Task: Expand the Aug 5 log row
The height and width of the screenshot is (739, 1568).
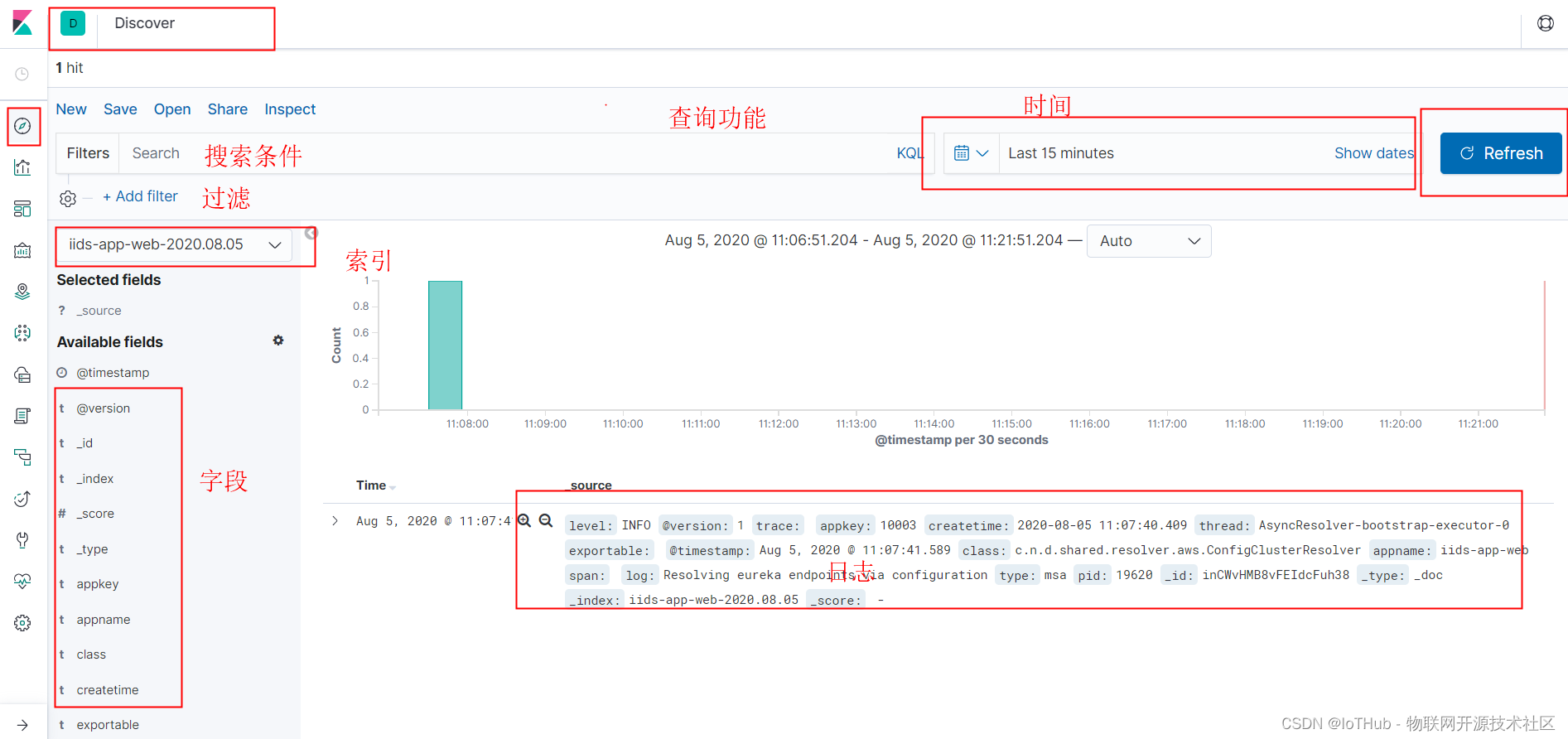Action: [x=335, y=521]
